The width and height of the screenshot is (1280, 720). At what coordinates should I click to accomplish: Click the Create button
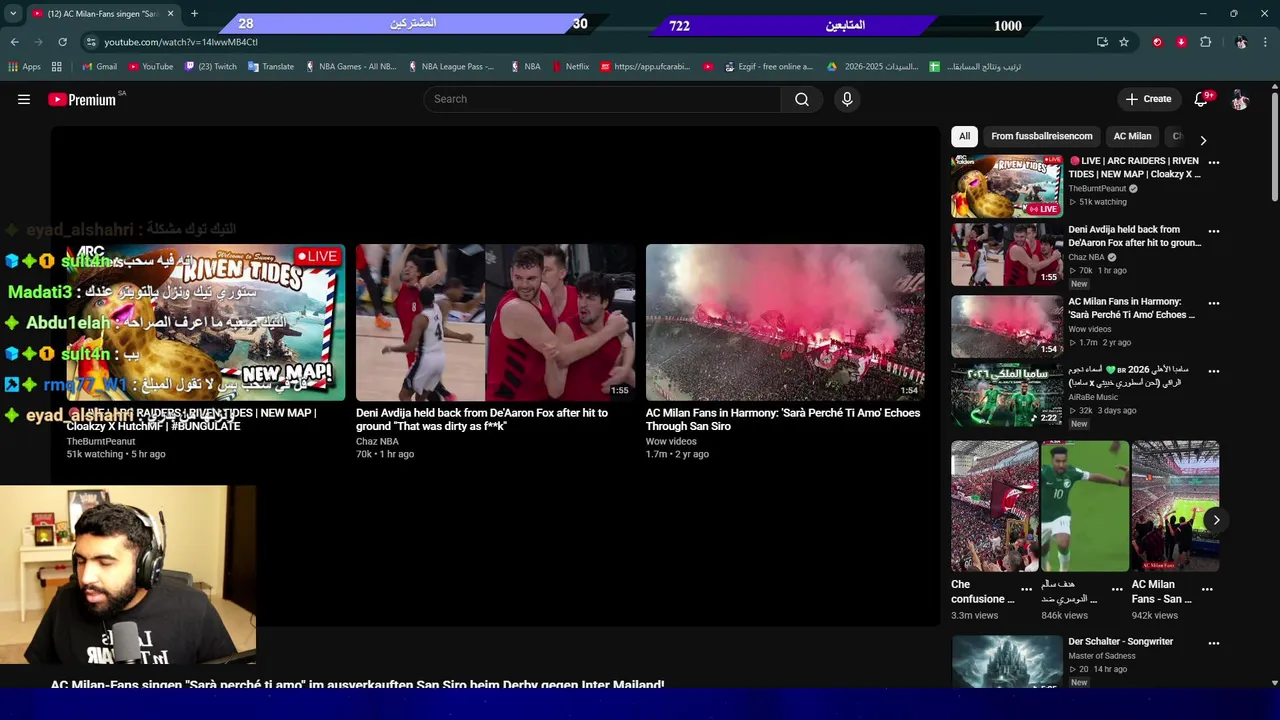1148,99
